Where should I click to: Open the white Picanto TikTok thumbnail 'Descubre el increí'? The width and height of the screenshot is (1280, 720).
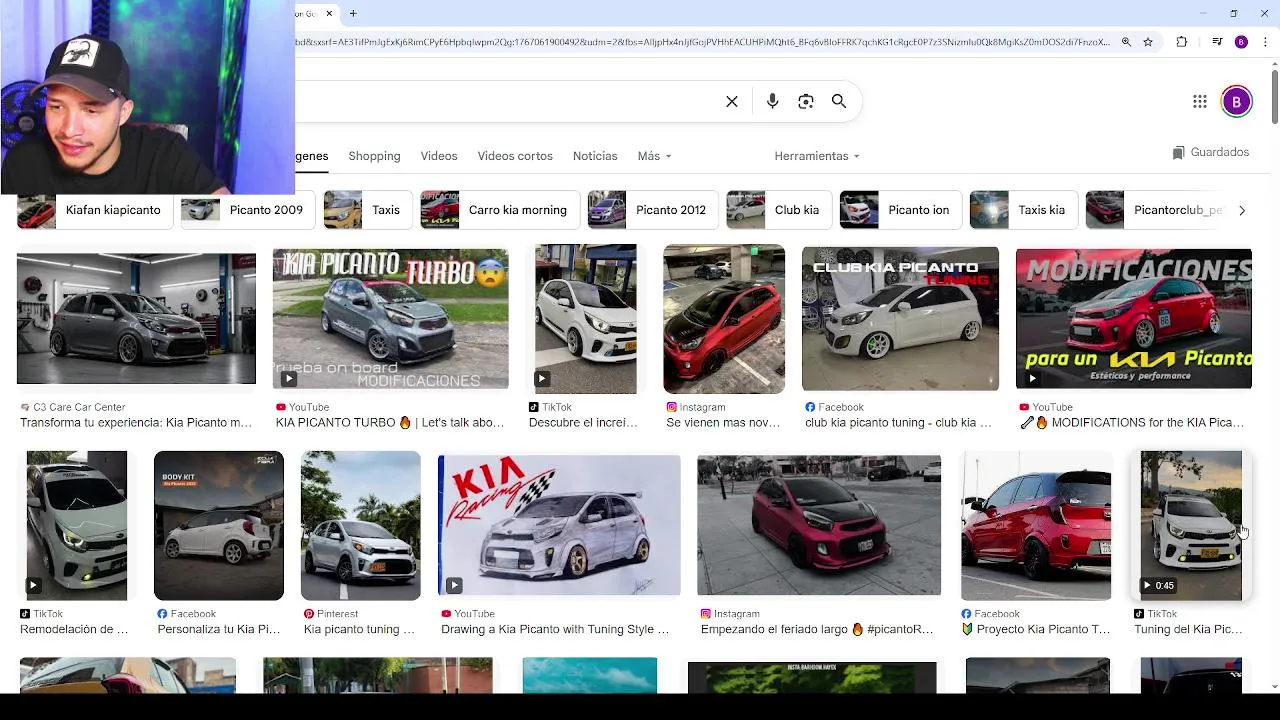click(x=585, y=319)
